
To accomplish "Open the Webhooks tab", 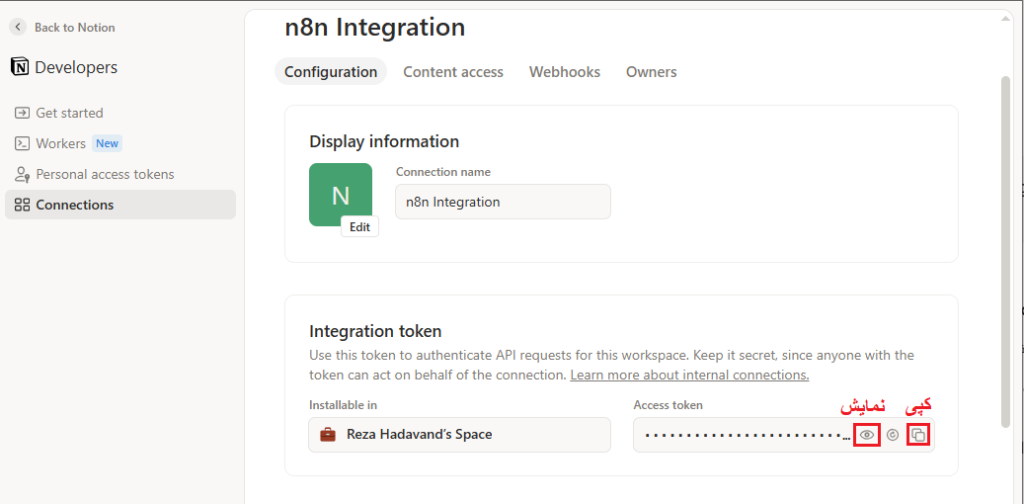I will [x=565, y=72].
